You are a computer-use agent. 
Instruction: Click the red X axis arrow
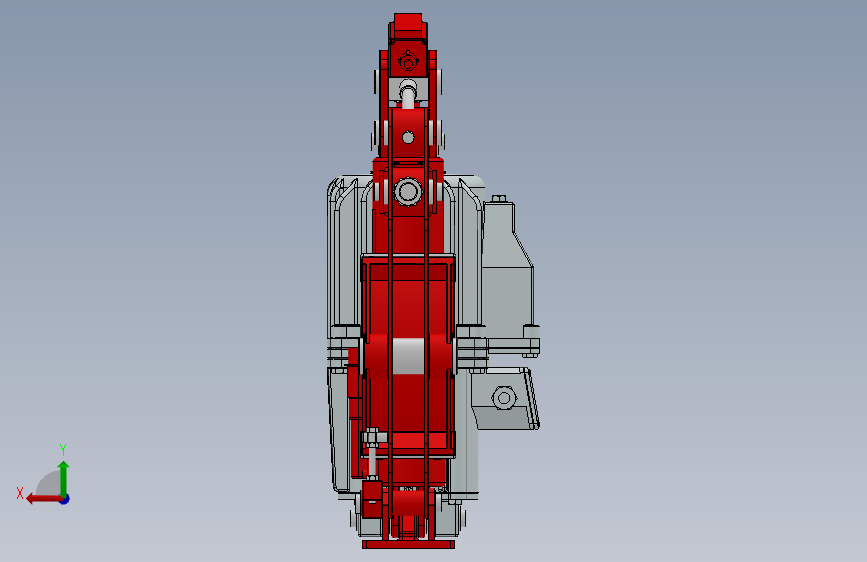[43, 499]
